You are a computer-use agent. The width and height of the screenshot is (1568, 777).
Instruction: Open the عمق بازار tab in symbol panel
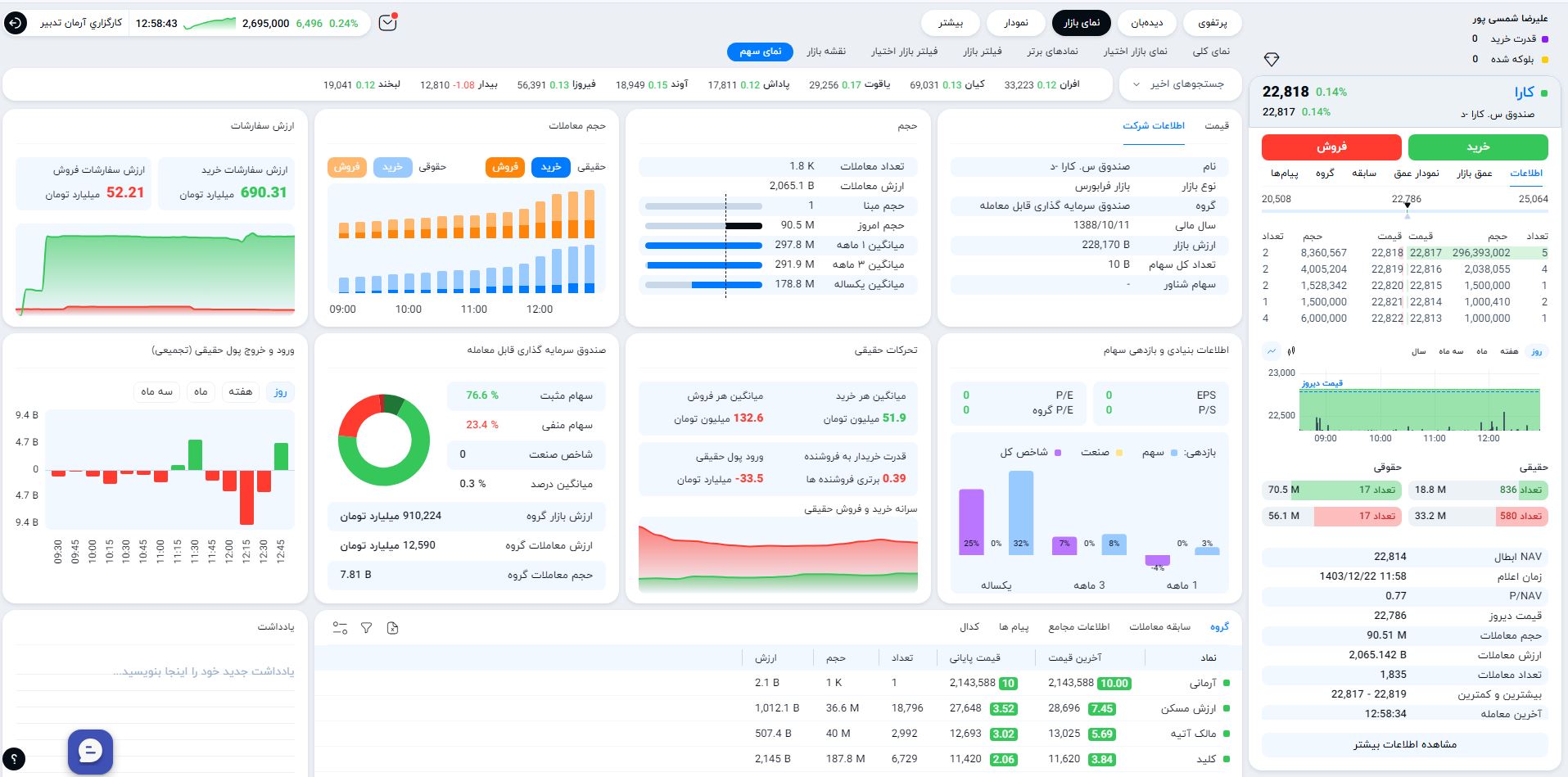click(x=1475, y=174)
